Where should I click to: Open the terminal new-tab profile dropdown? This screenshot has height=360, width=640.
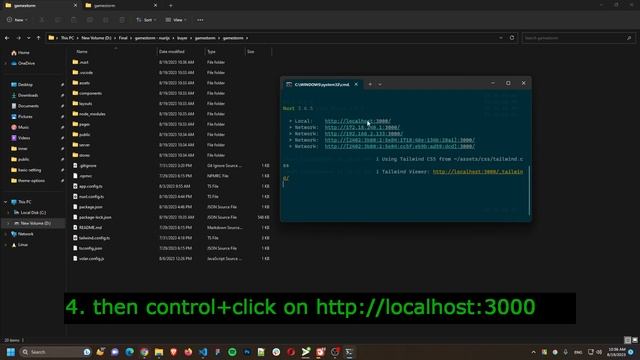(x=380, y=84)
